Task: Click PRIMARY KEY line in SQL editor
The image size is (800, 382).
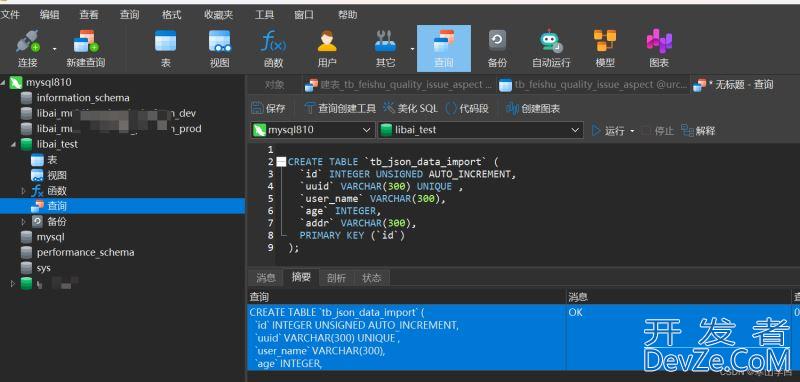Action: coord(352,235)
